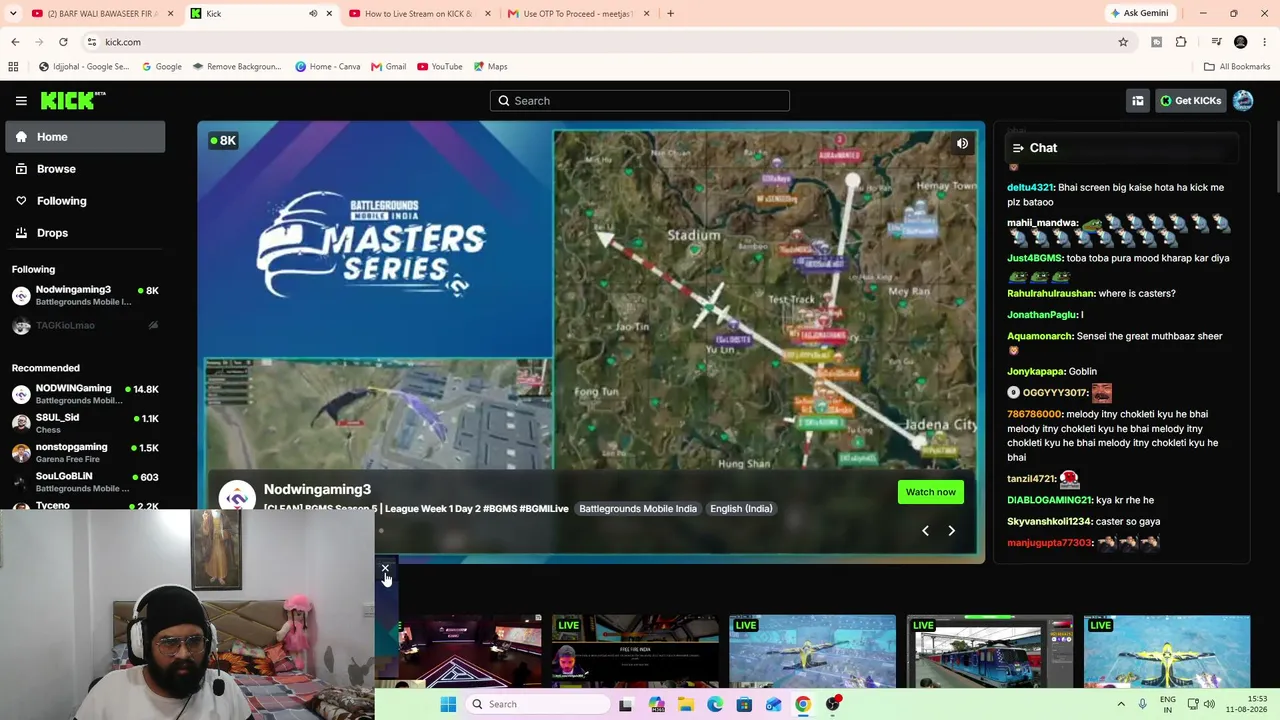
Task: Switch to the YouTube BARF WALI BAWASEER tab
Action: [x=102, y=14]
